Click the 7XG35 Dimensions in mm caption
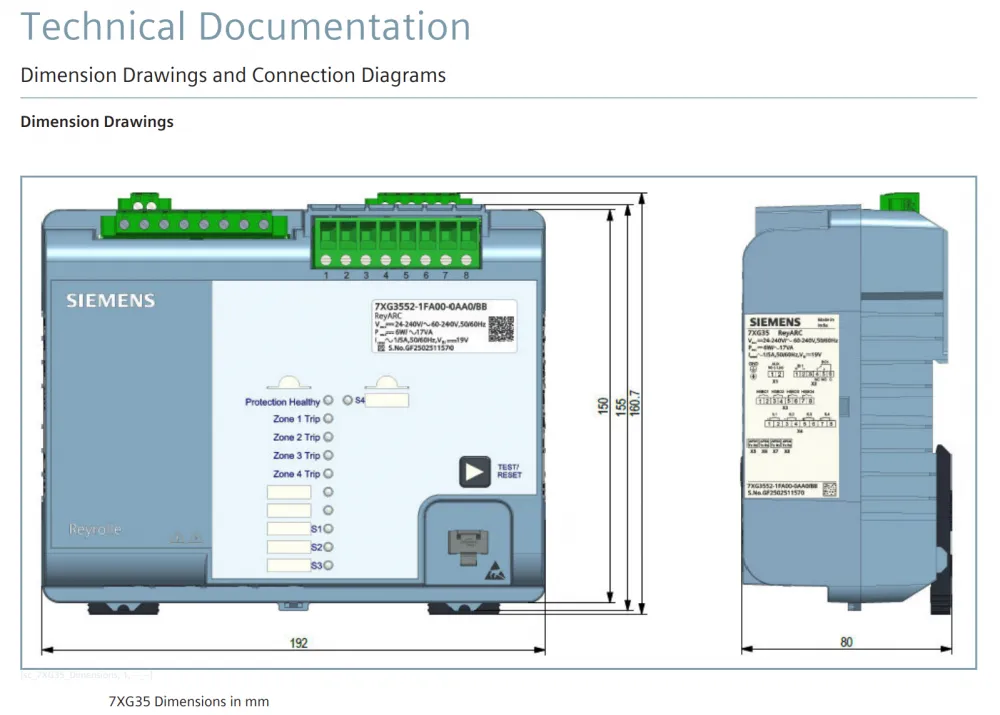The width and height of the screenshot is (1000, 715). point(189,702)
